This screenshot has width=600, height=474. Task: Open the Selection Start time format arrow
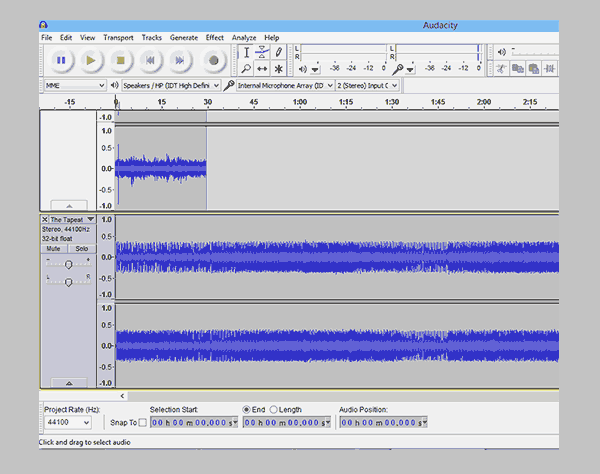[235, 423]
